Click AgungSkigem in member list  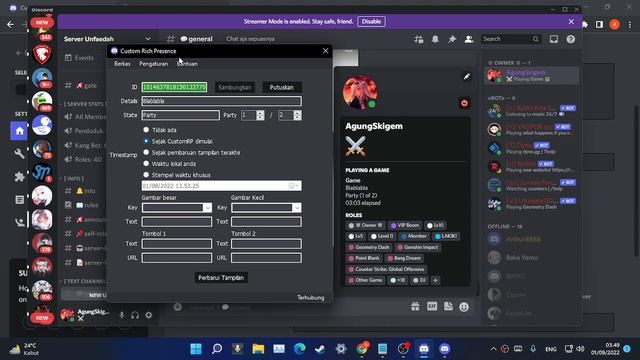532,76
